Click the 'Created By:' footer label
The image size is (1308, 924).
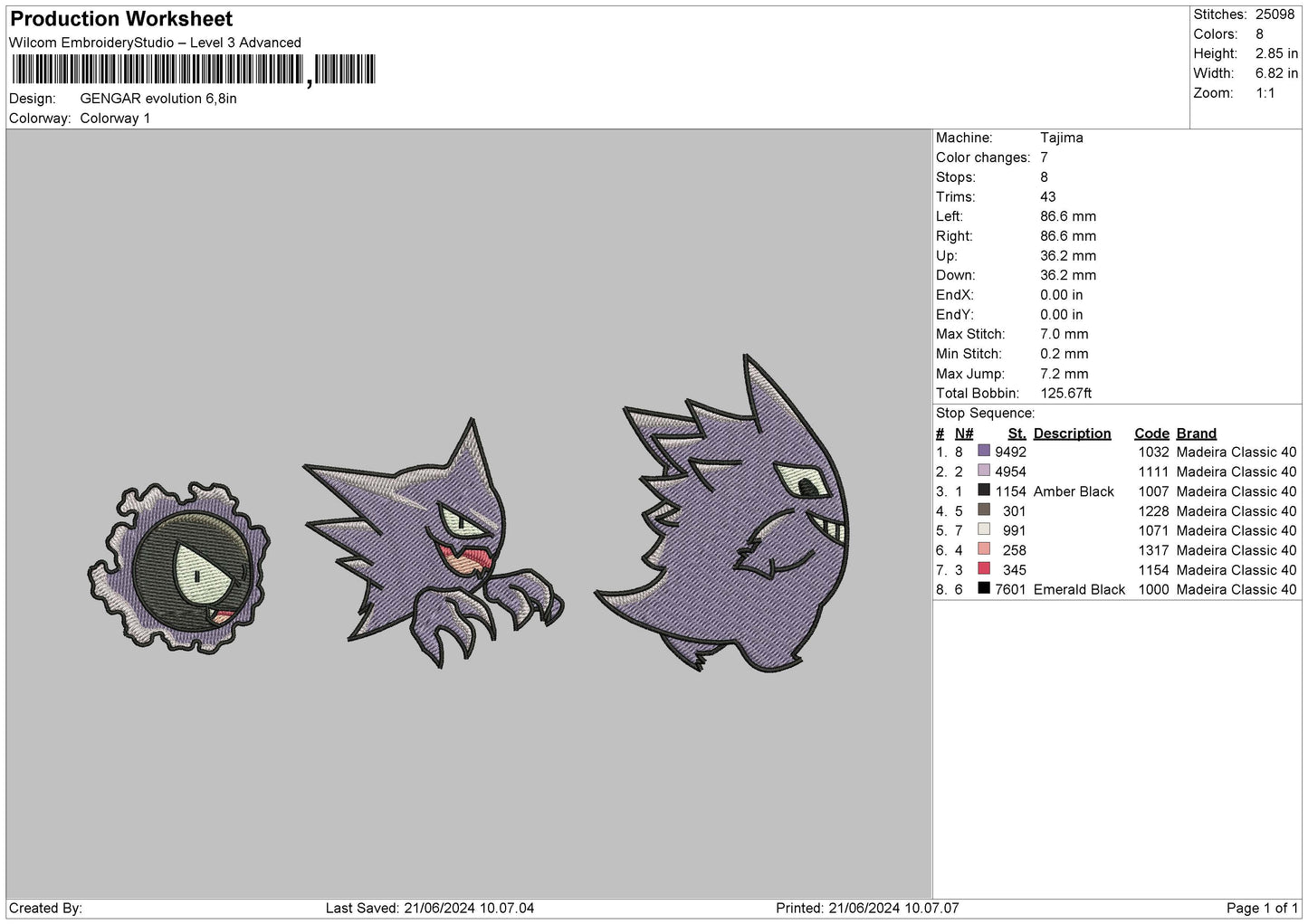point(46,908)
